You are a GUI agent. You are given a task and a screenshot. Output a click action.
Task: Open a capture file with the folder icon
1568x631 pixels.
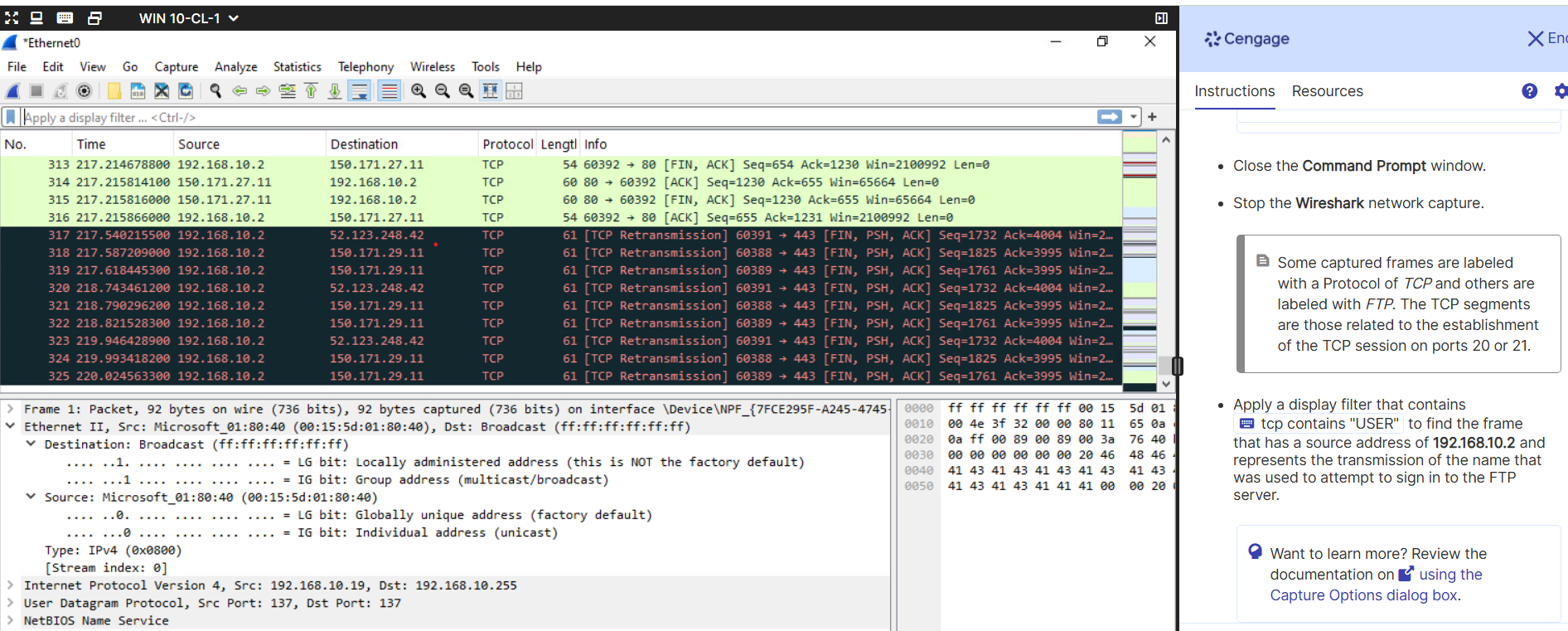coord(114,91)
